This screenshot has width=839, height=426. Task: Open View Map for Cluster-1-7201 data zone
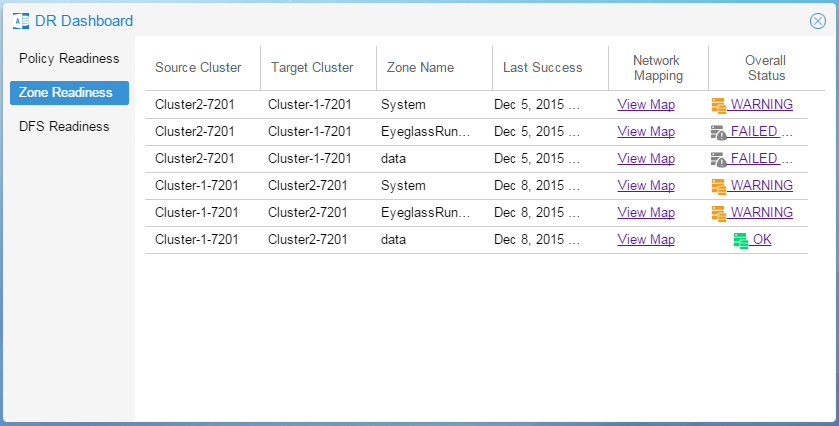click(646, 239)
